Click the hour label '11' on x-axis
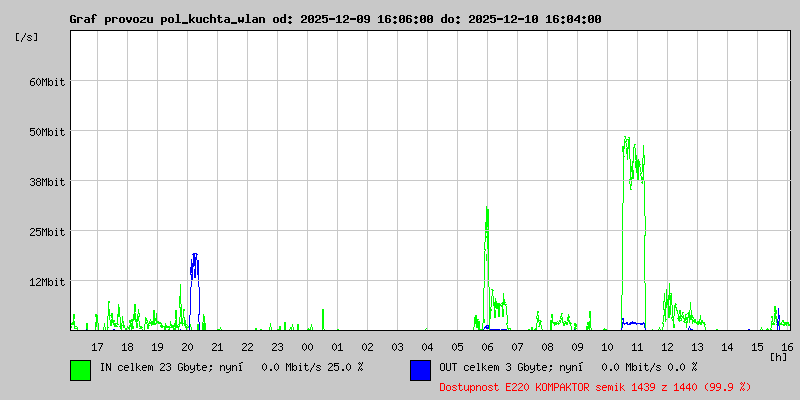 (637, 347)
